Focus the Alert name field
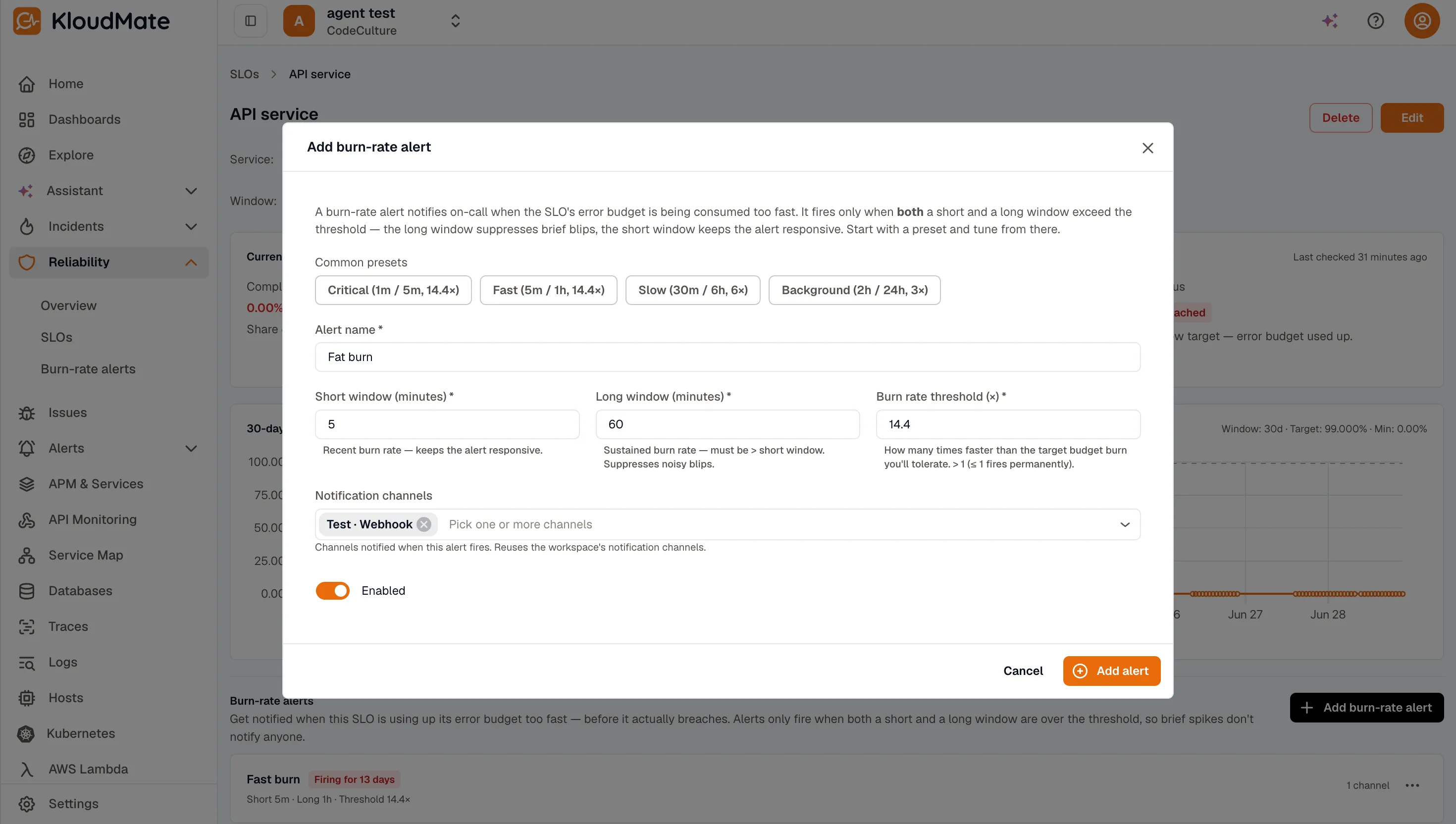1456x824 pixels. pyautogui.click(x=728, y=357)
